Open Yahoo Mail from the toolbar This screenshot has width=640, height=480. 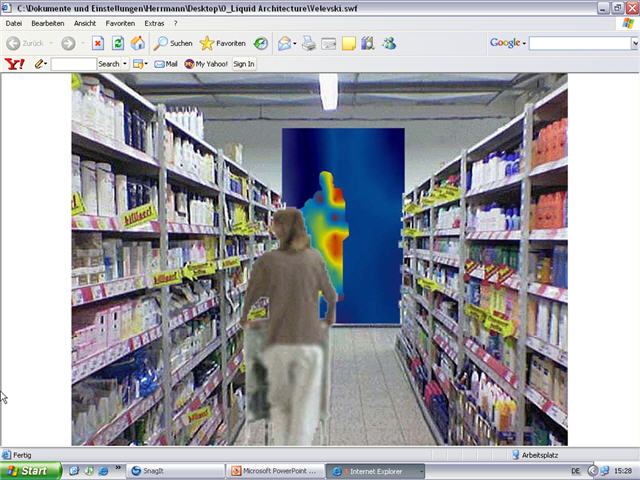pos(165,64)
